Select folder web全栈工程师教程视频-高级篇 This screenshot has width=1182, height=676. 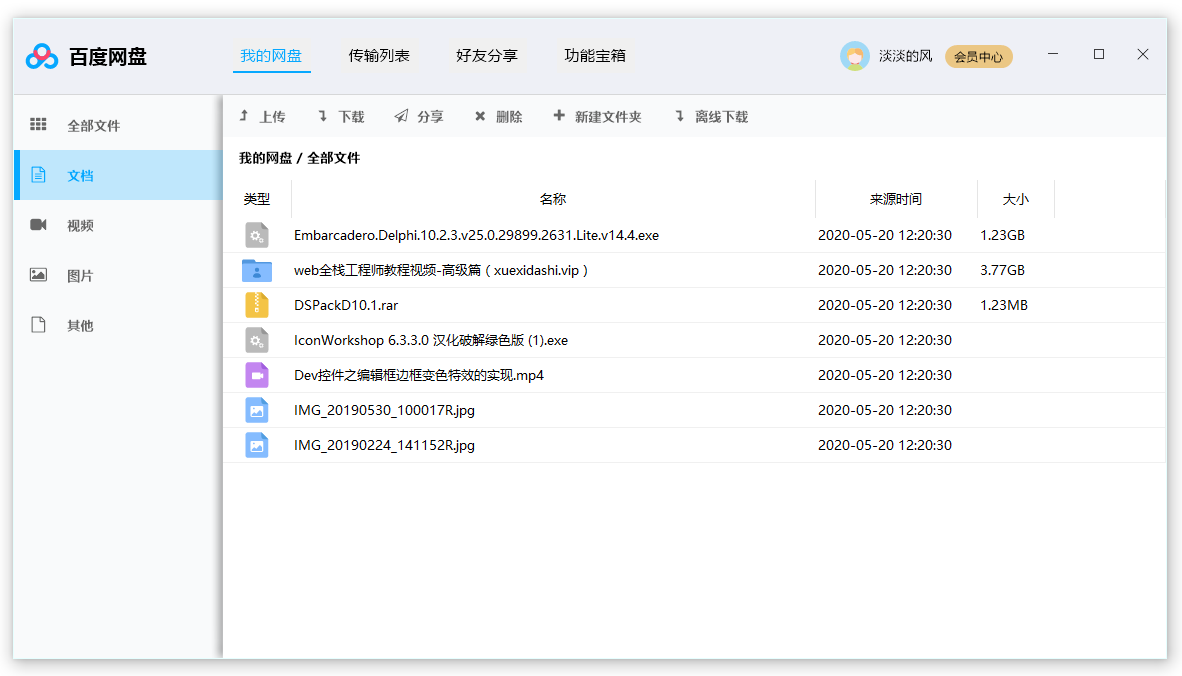441,270
